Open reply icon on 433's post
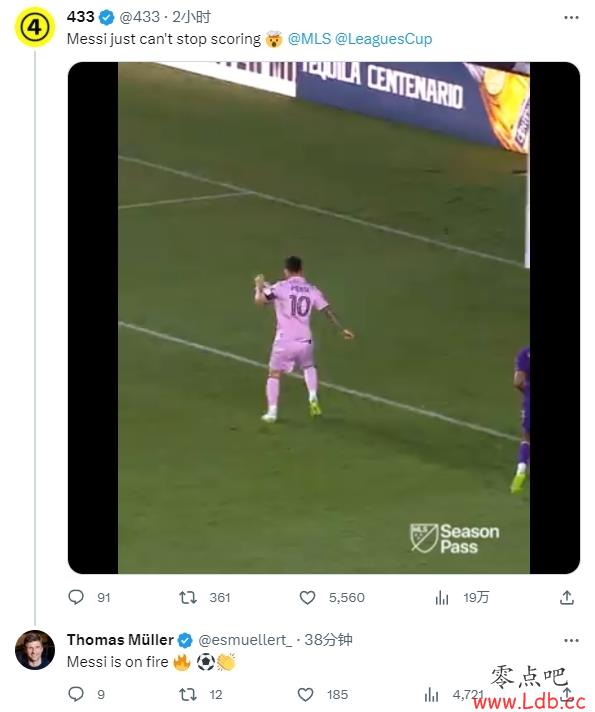595x712 pixels. click(x=76, y=597)
